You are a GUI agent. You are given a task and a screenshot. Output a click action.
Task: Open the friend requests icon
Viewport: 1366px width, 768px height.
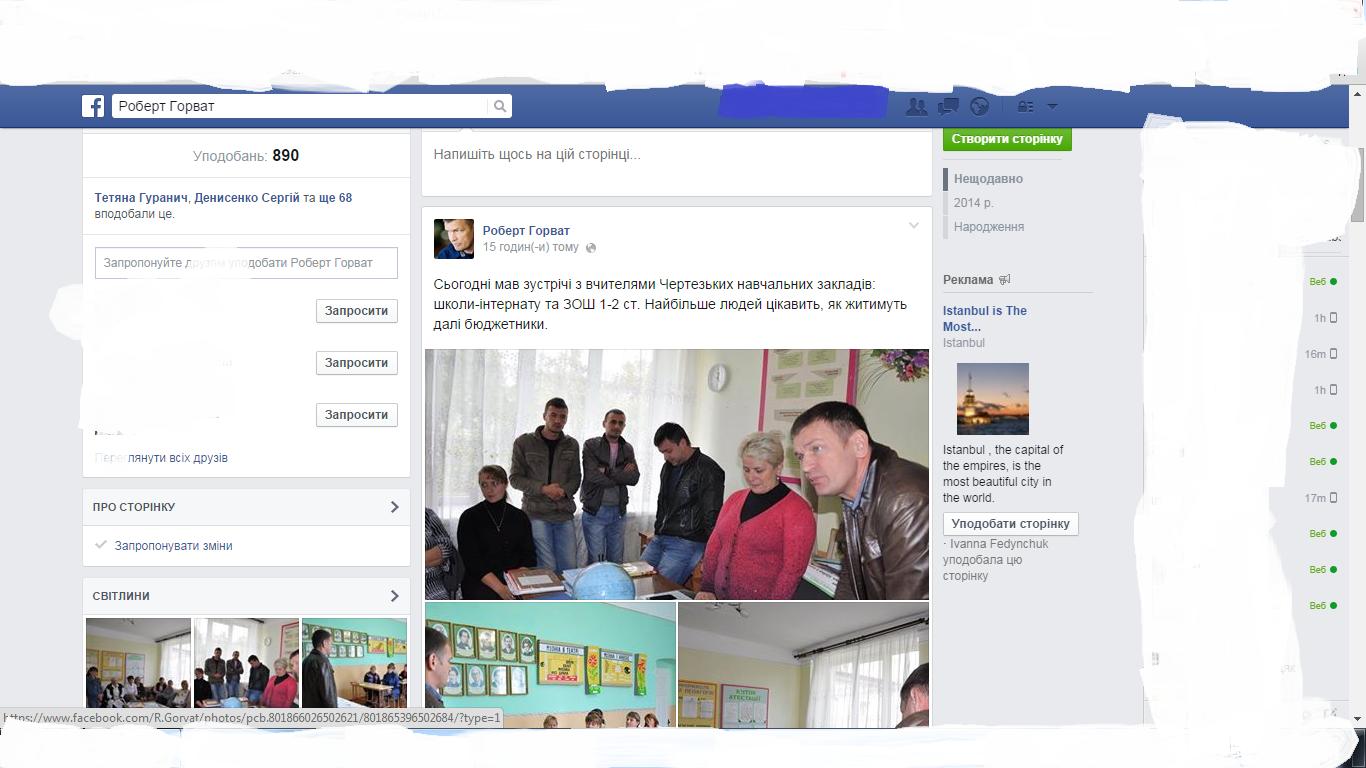(916, 106)
